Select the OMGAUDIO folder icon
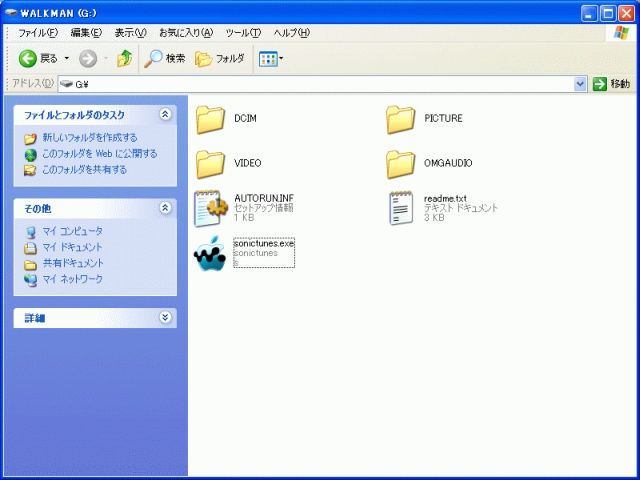 click(400, 164)
